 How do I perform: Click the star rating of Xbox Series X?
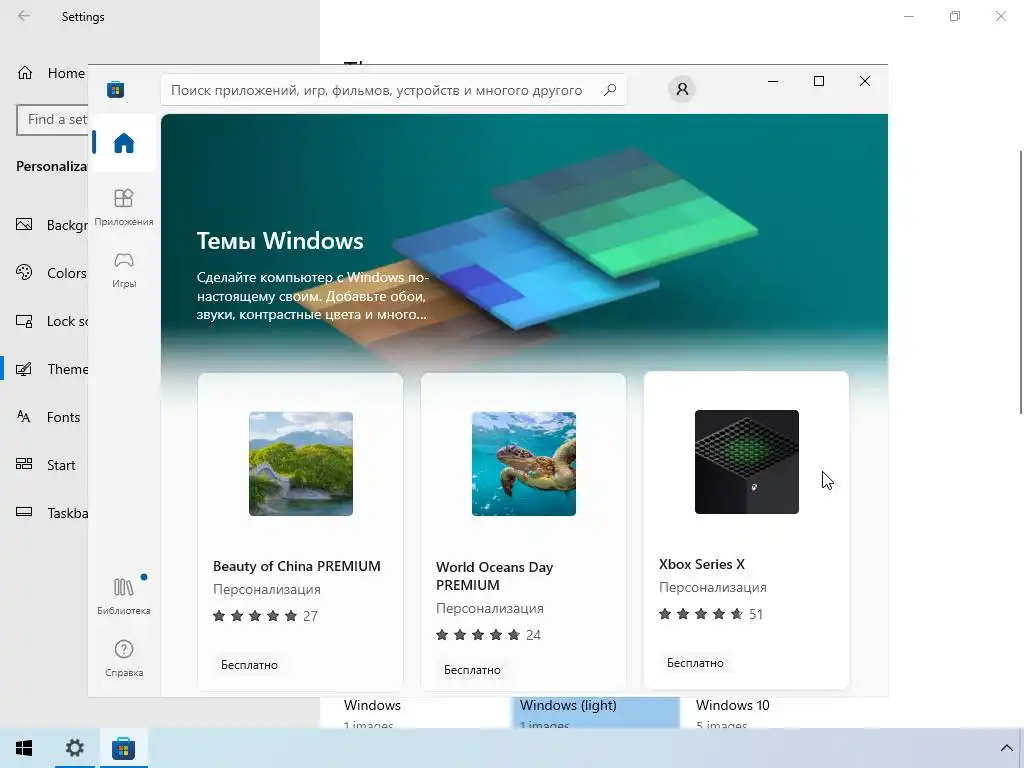pyautogui.click(x=711, y=614)
